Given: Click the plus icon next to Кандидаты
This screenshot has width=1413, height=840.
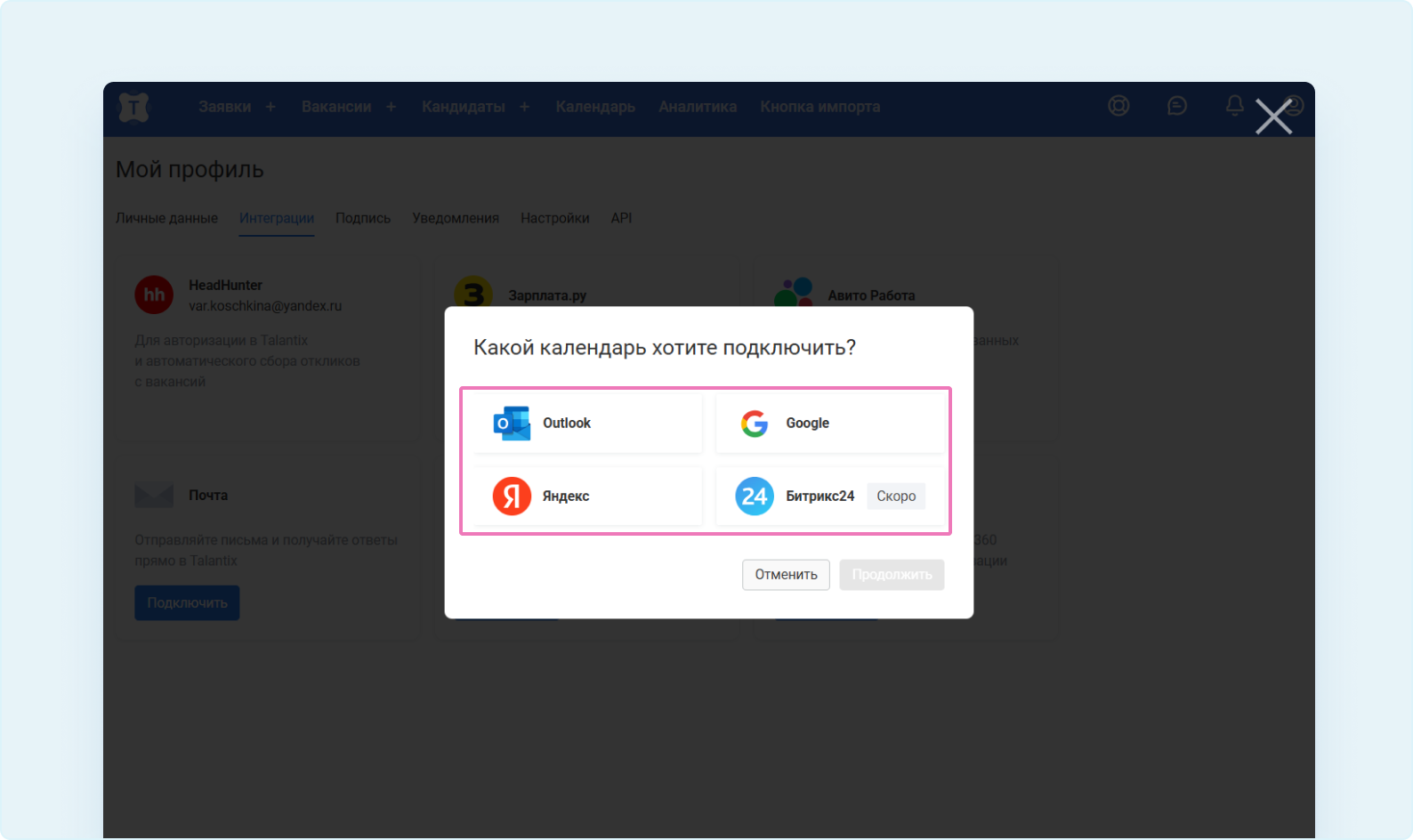Looking at the screenshot, I should [524, 107].
